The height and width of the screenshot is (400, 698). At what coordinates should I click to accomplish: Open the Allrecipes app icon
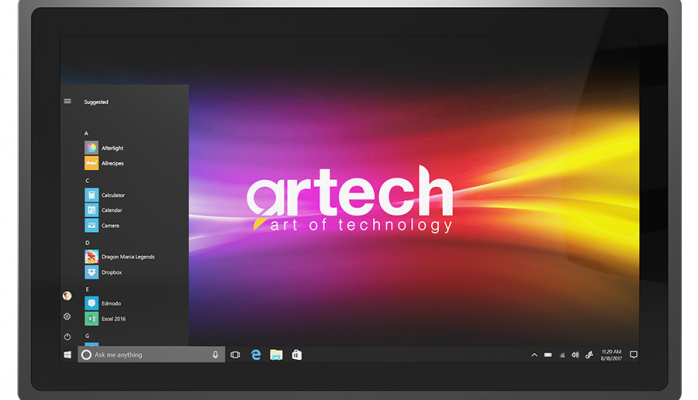point(91,163)
